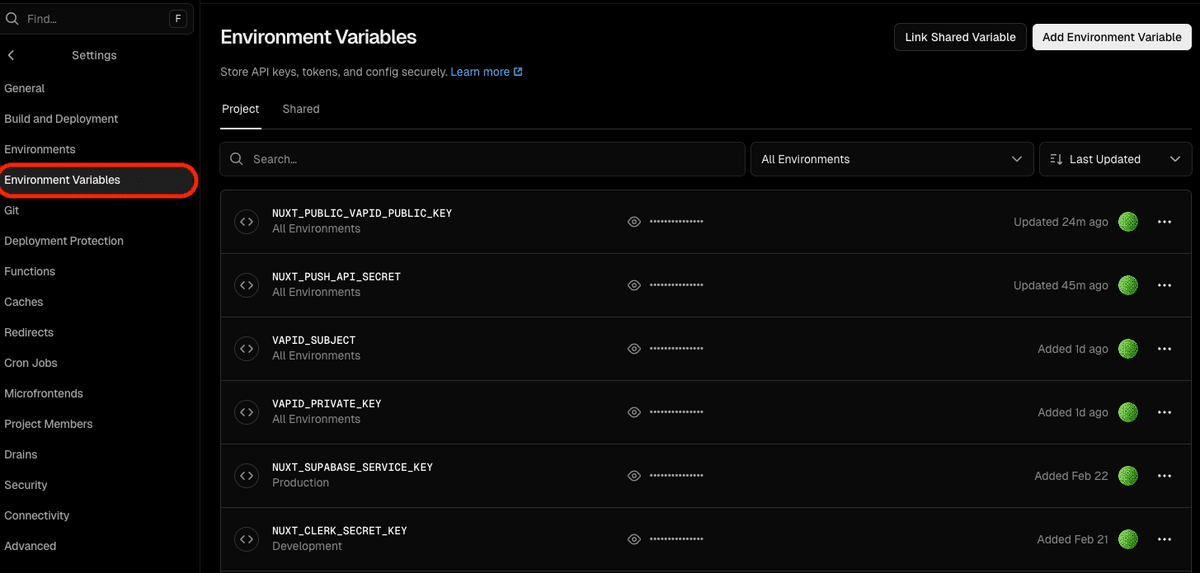Click Link Shared Variable button
Image resolution: width=1200 pixels, height=573 pixels.
[960, 37]
